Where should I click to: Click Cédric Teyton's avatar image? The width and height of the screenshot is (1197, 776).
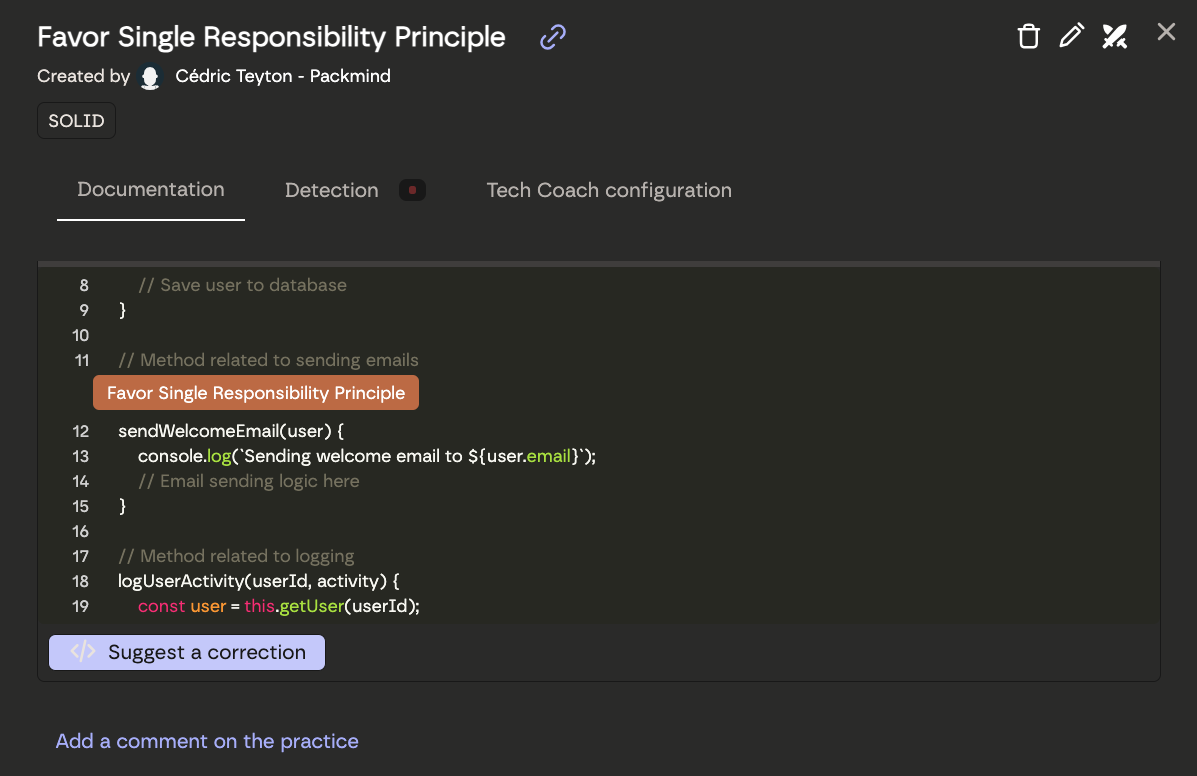(151, 77)
